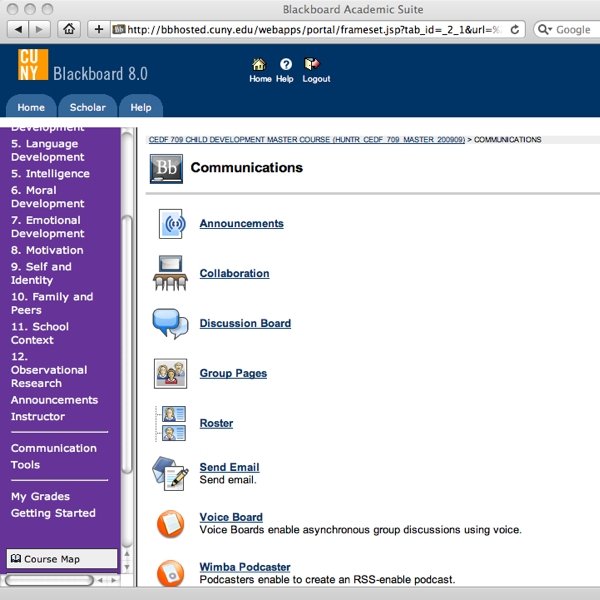This screenshot has height=600, width=600.
Task: Click the Google search magnifier icon
Action: pos(543,29)
